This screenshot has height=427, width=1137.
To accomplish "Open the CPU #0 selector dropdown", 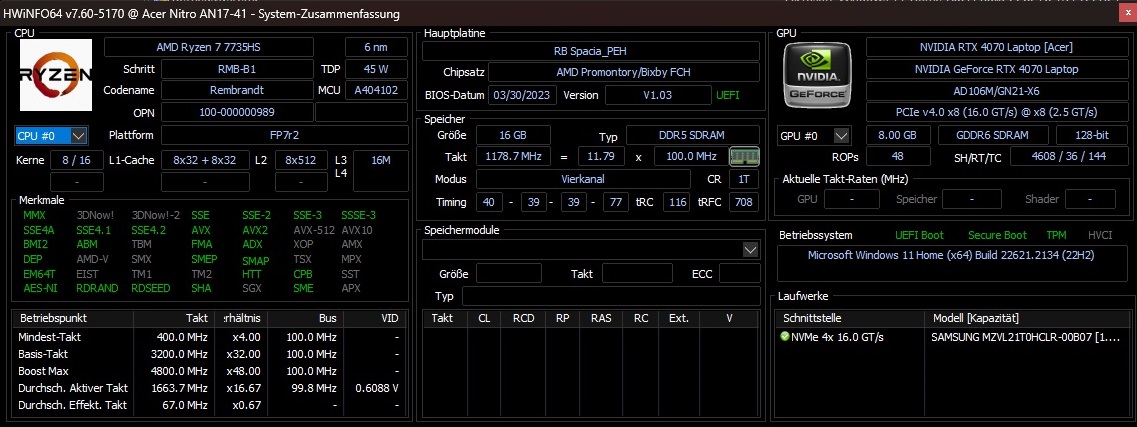I will click(51, 136).
